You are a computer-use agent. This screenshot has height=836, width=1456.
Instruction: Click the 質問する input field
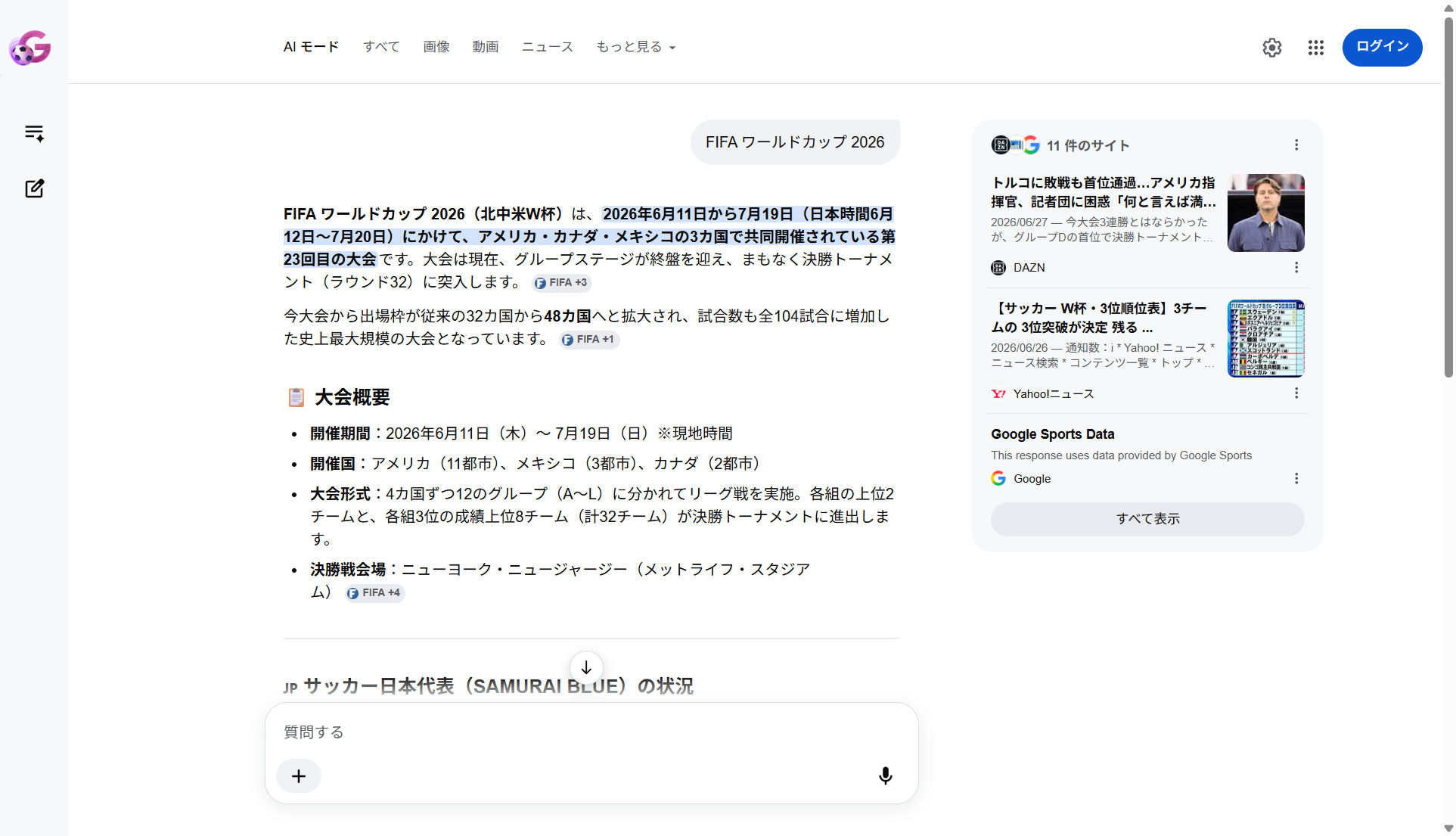[x=591, y=732]
